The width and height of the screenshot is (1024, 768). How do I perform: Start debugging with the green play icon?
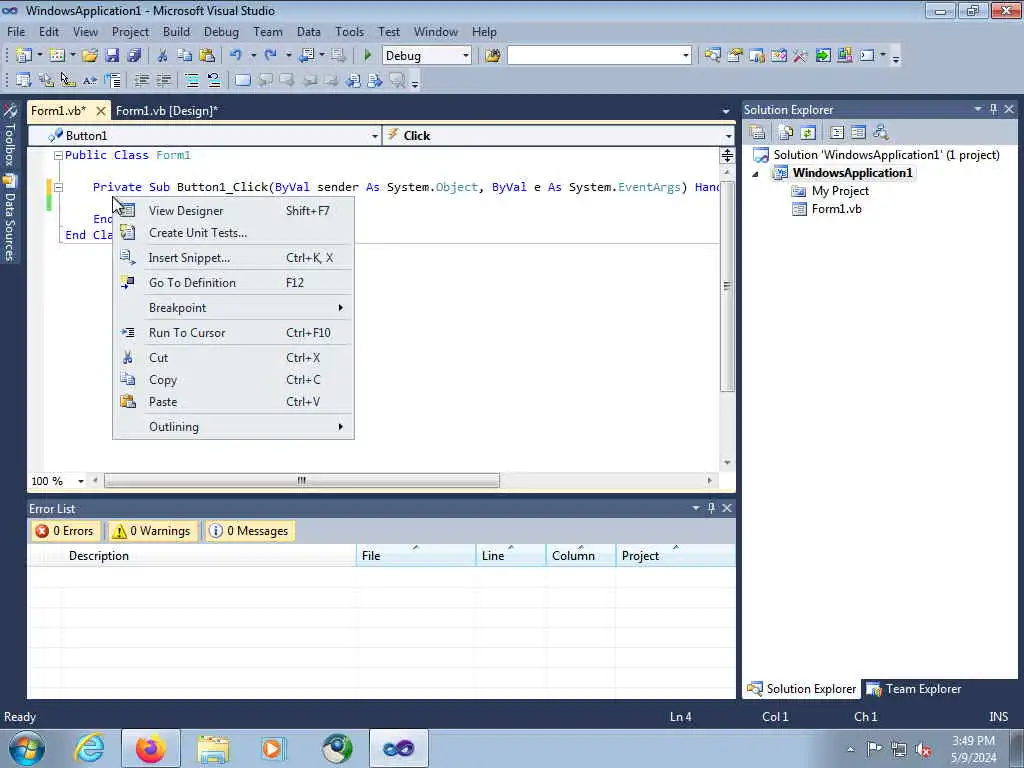[x=368, y=56]
